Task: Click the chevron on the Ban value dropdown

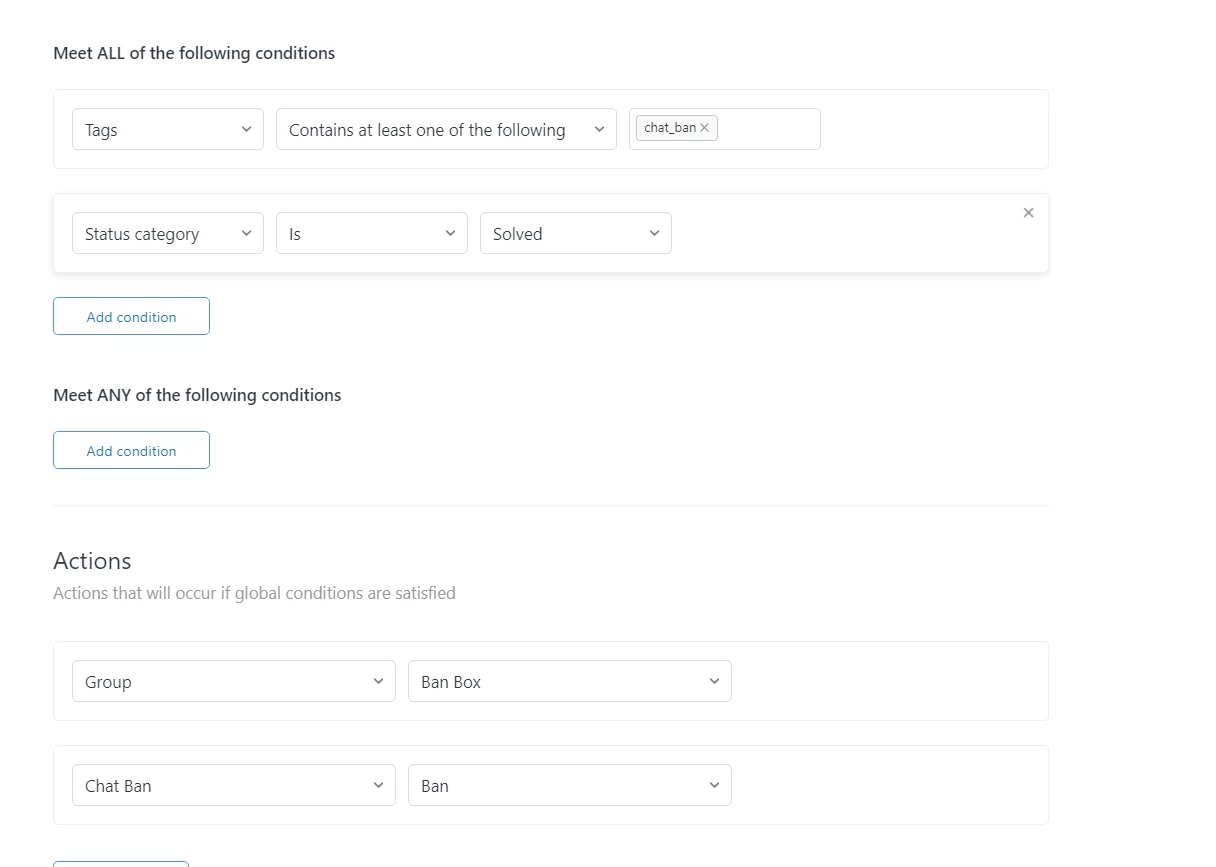Action: 714,786
